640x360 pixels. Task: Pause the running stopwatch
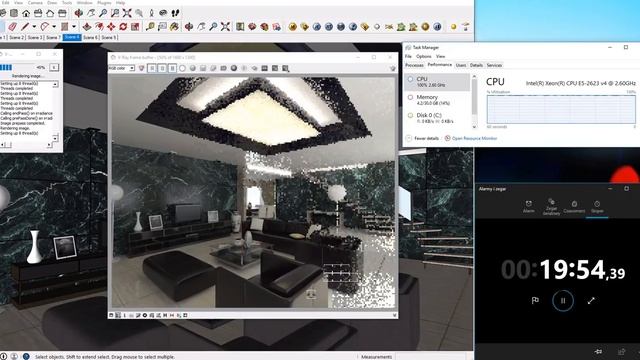pyautogui.click(x=563, y=301)
